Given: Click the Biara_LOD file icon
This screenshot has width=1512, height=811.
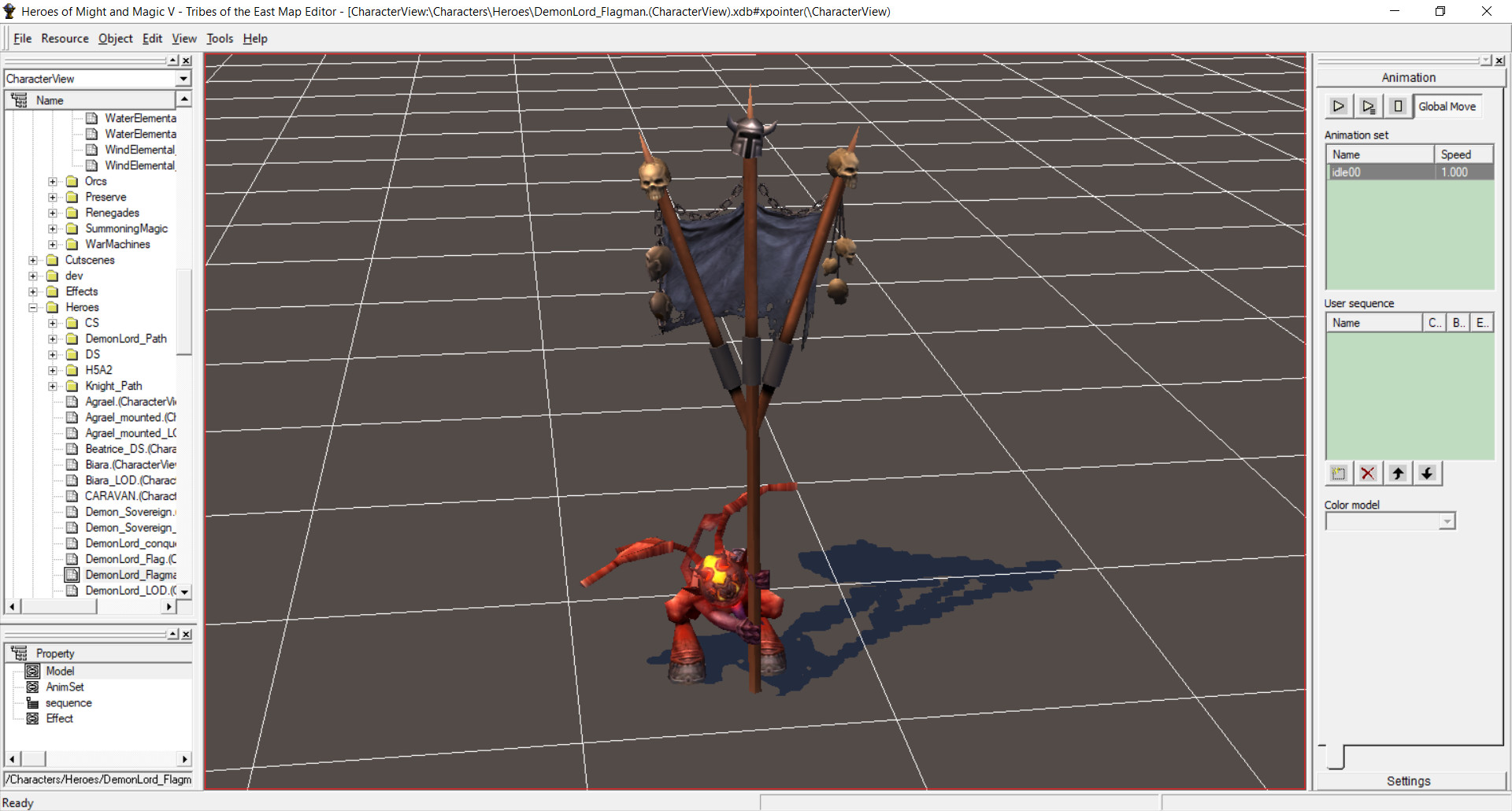Looking at the screenshot, I should point(72,480).
